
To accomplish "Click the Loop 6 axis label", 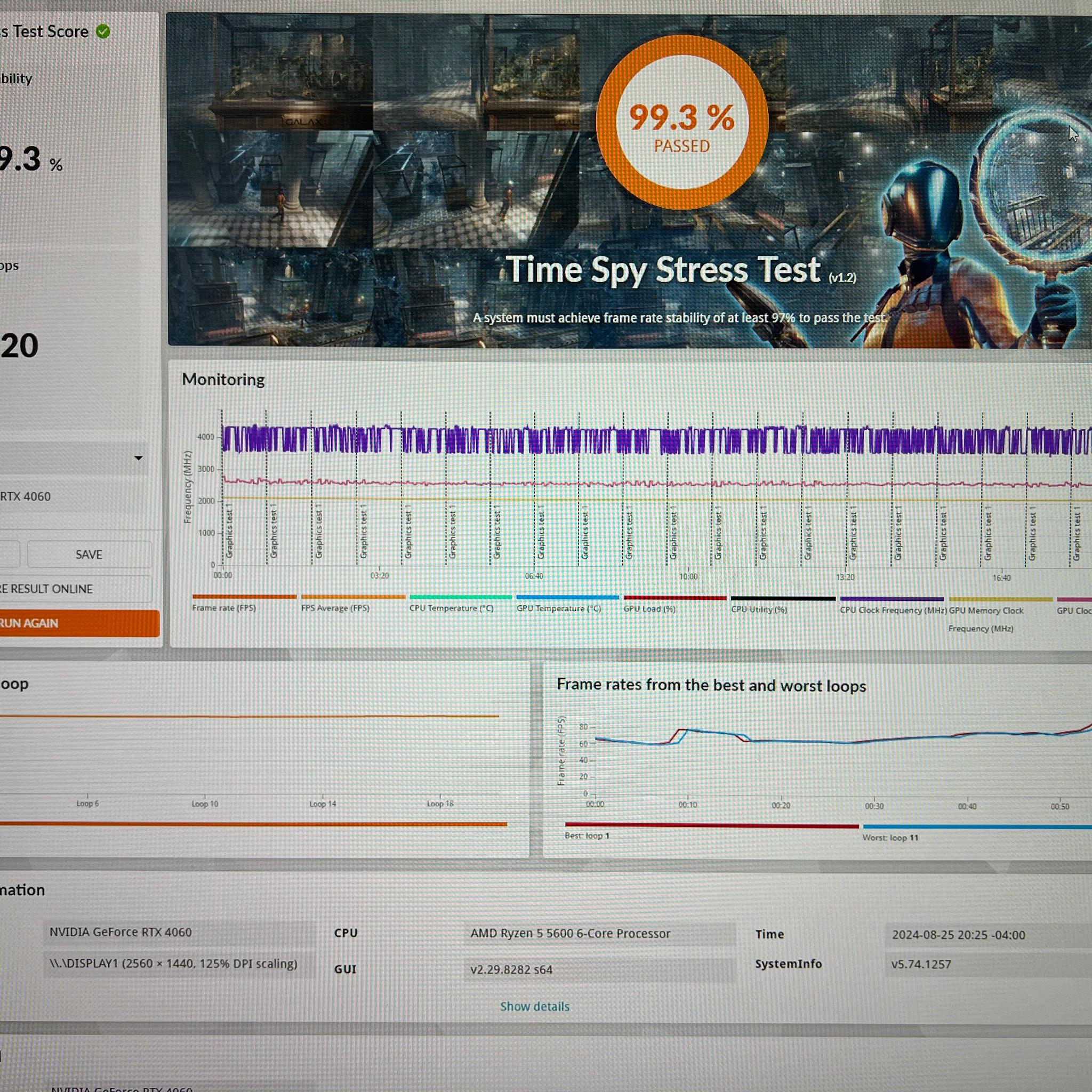I will pos(87,804).
